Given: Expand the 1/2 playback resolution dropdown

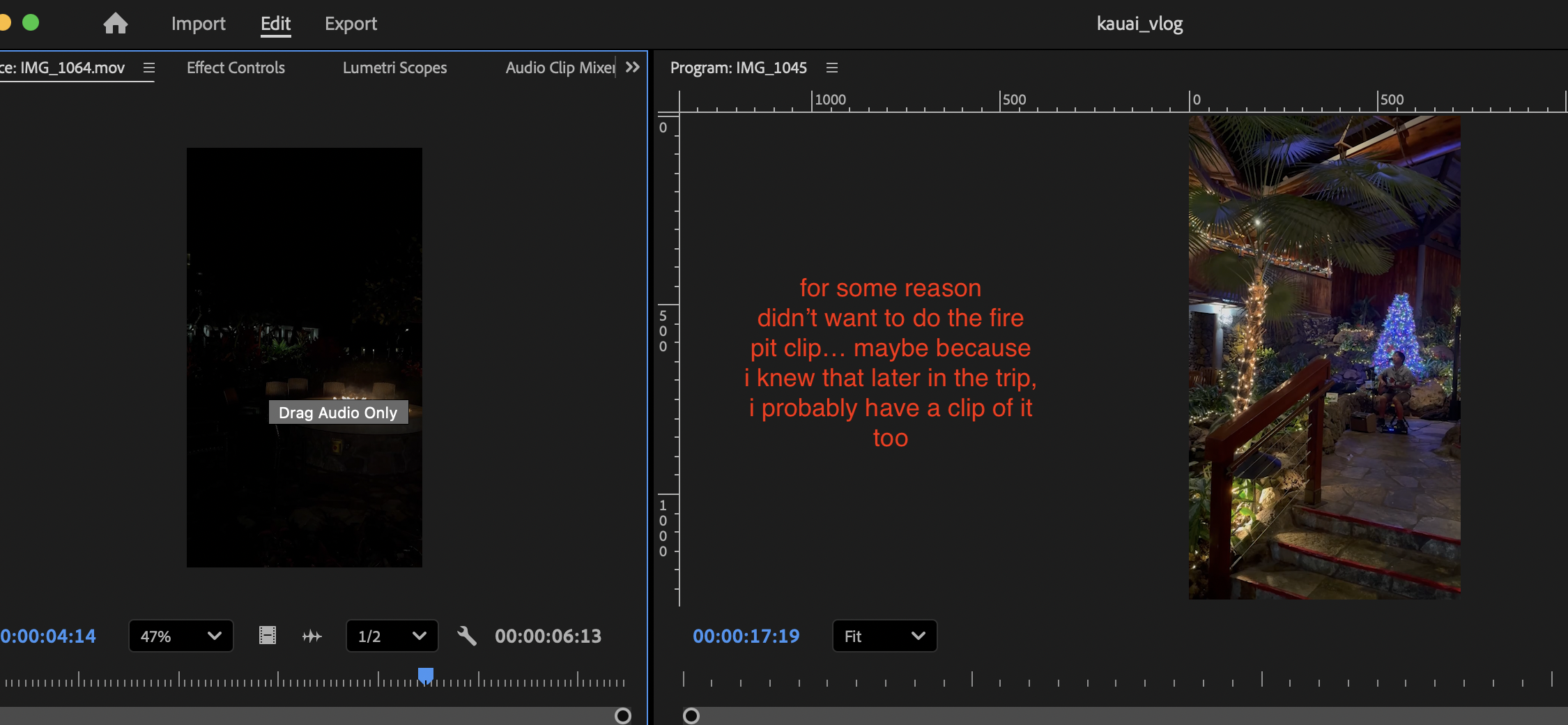Looking at the screenshot, I should (x=392, y=636).
